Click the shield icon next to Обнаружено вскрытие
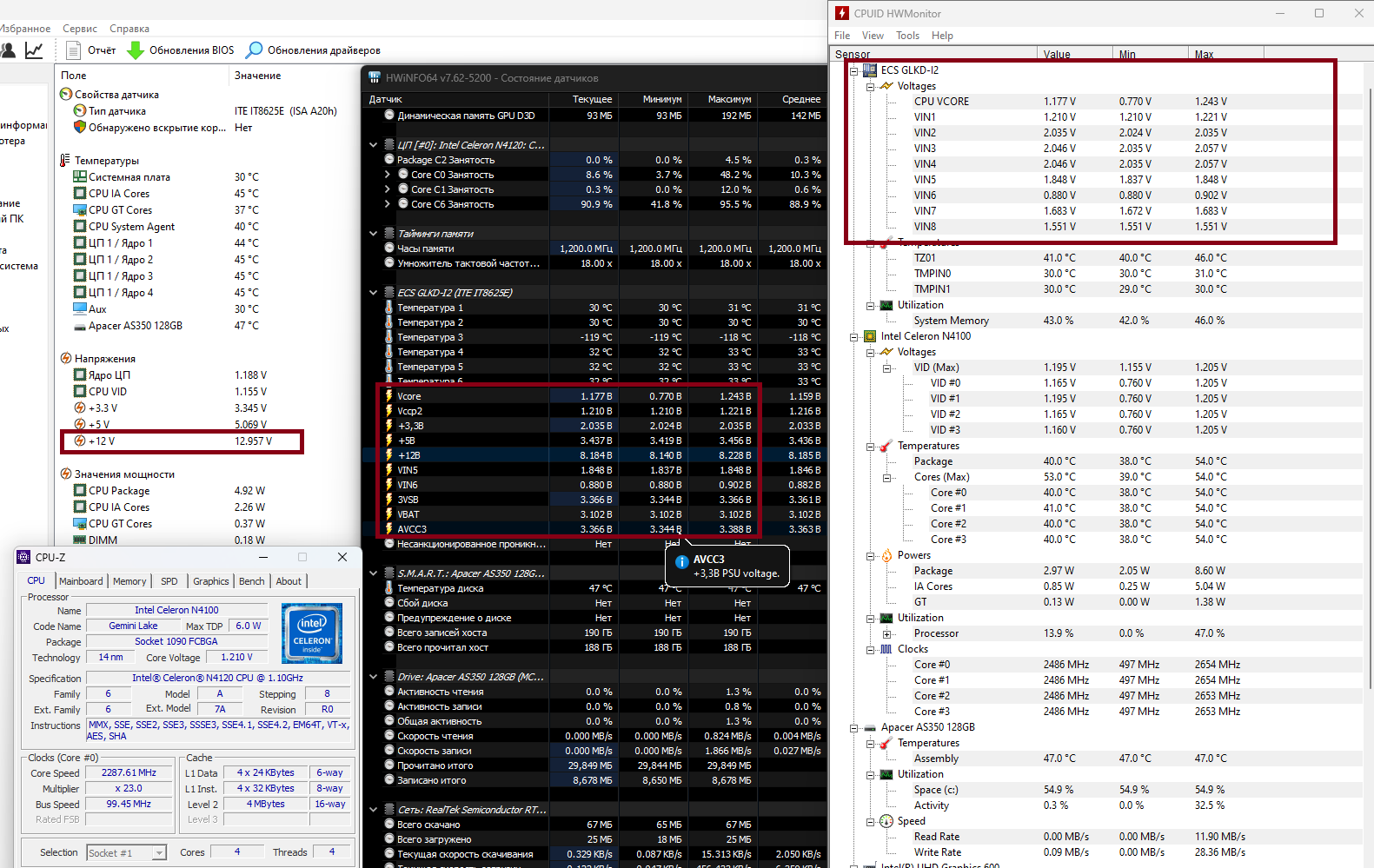Screen dimensions: 1374x868 [80, 127]
